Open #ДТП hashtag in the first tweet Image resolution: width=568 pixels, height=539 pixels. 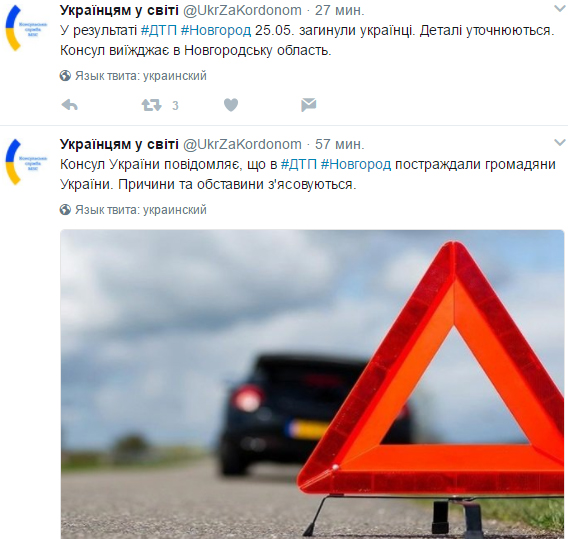159,30
